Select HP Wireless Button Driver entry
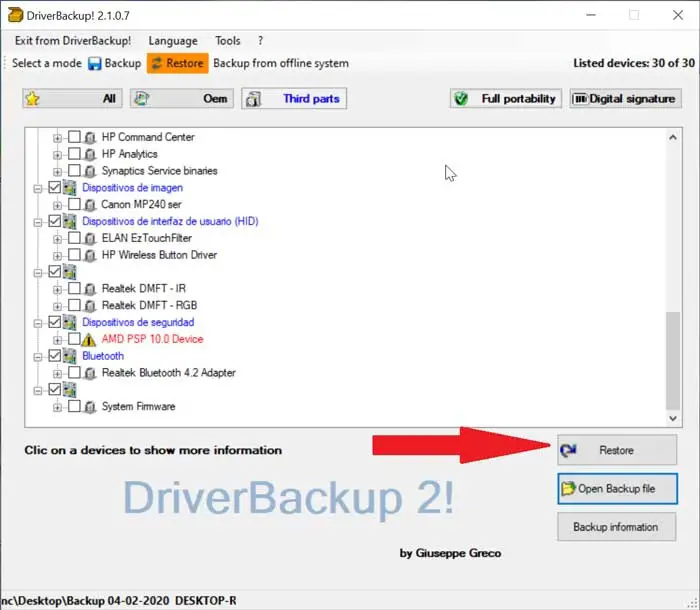 [159, 255]
